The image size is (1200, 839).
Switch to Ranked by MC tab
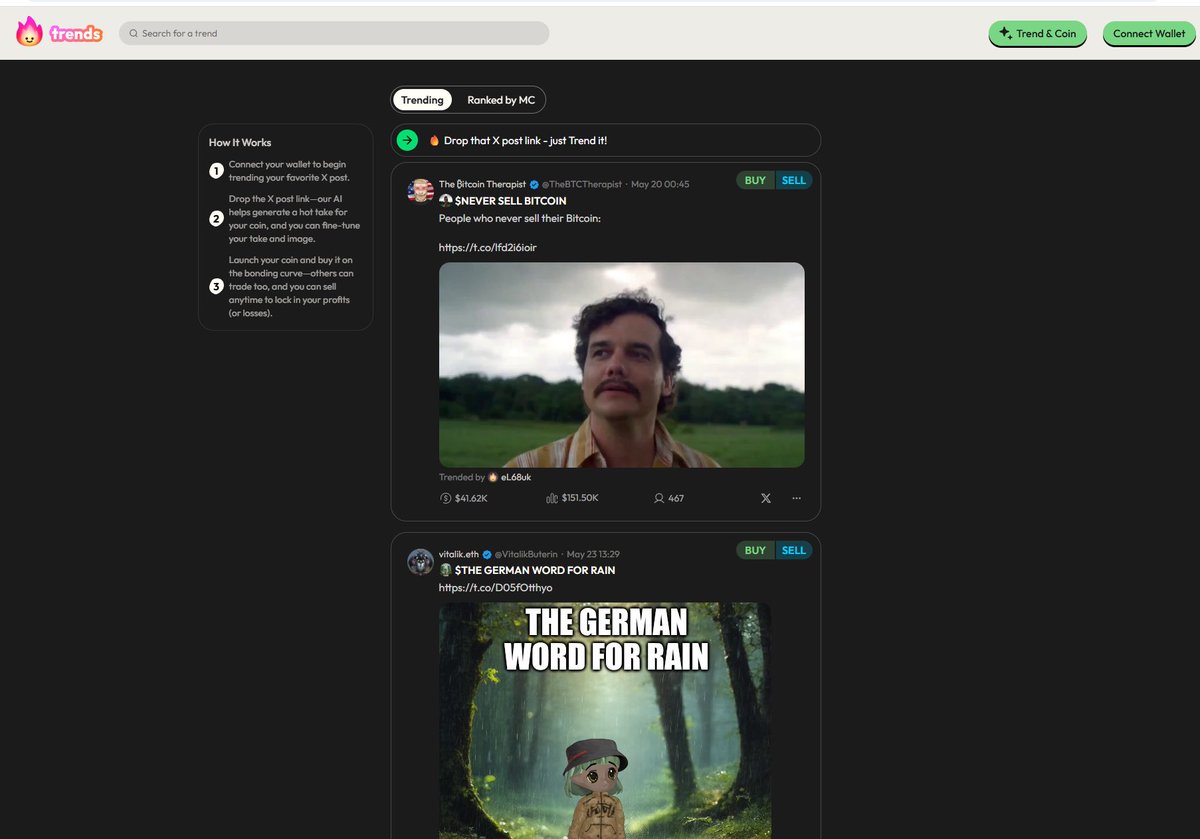tap(501, 100)
